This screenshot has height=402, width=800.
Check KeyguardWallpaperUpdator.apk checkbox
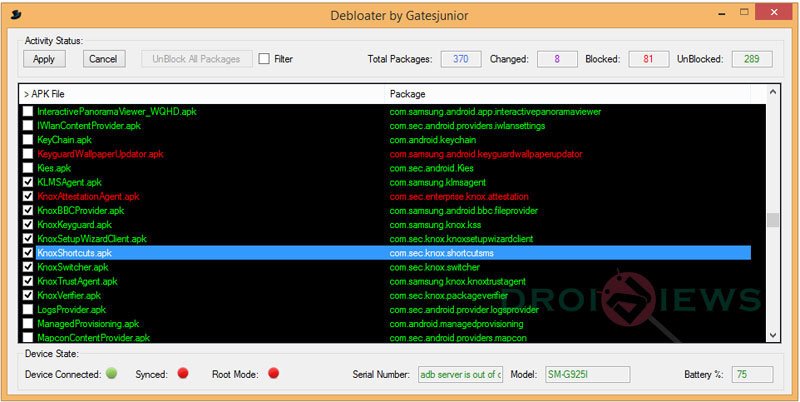(28, 154)
